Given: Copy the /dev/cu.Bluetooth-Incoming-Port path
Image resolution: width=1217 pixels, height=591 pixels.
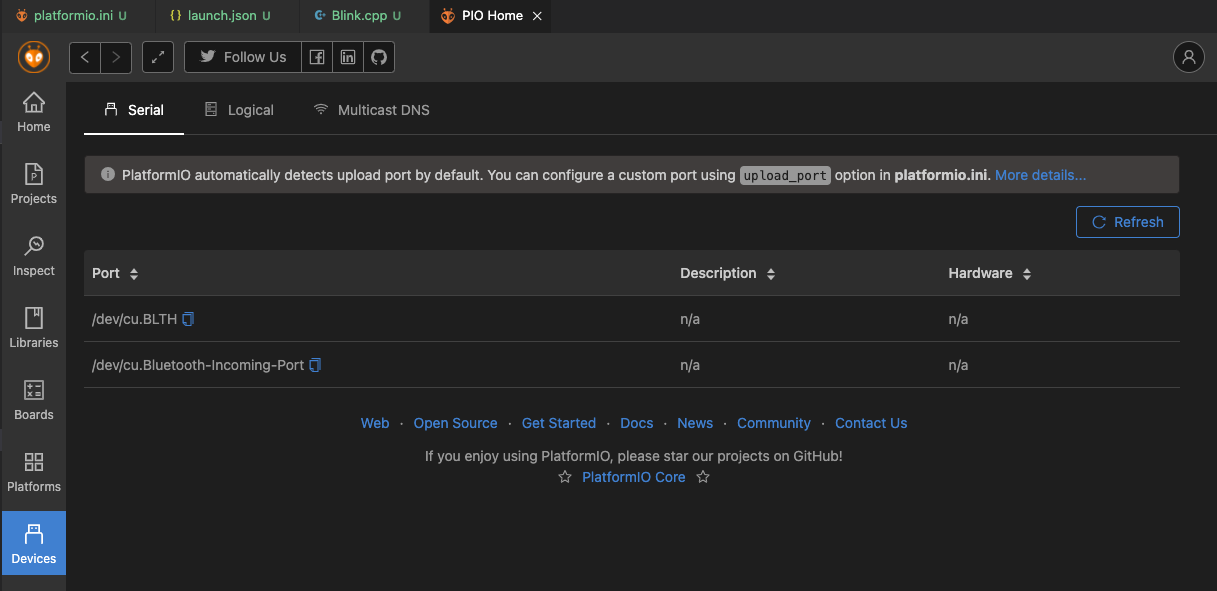Looking at the screenshot, I should tap(315, 365).
